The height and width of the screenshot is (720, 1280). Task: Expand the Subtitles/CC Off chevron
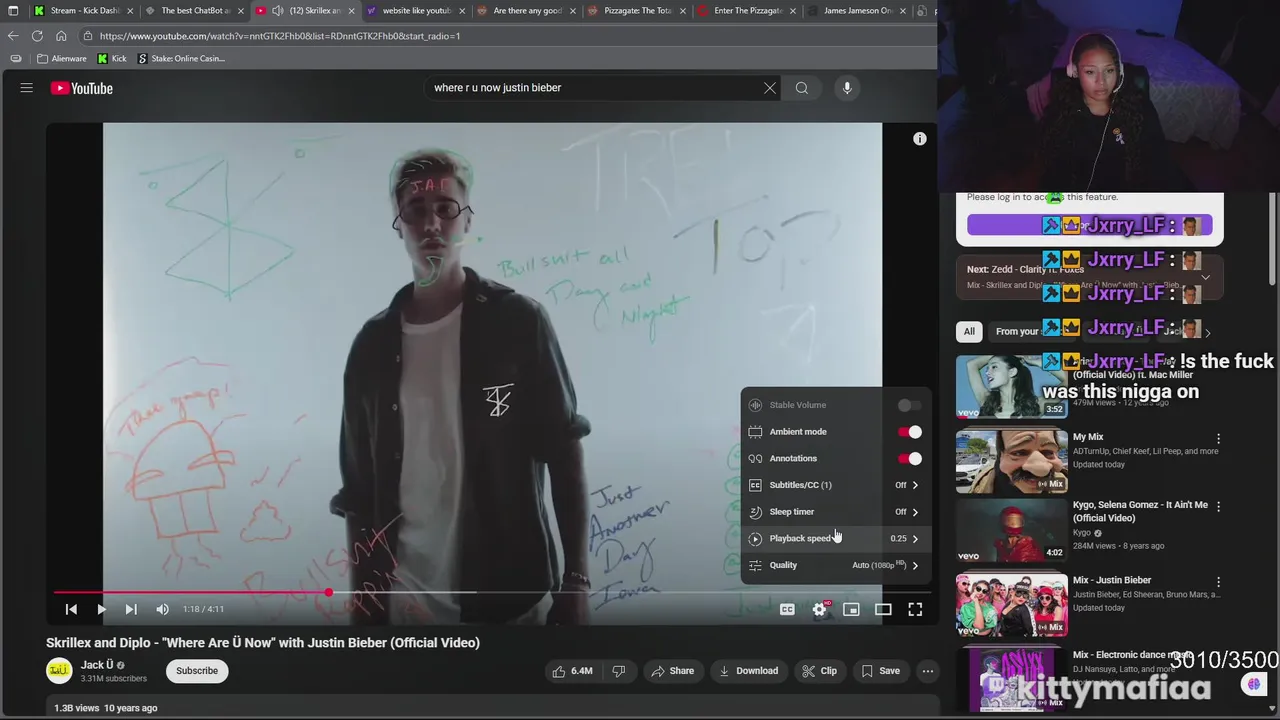coord(915,485)
